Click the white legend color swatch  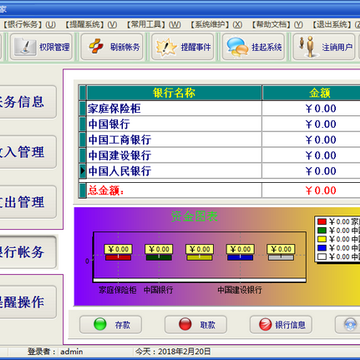(322, 256)
